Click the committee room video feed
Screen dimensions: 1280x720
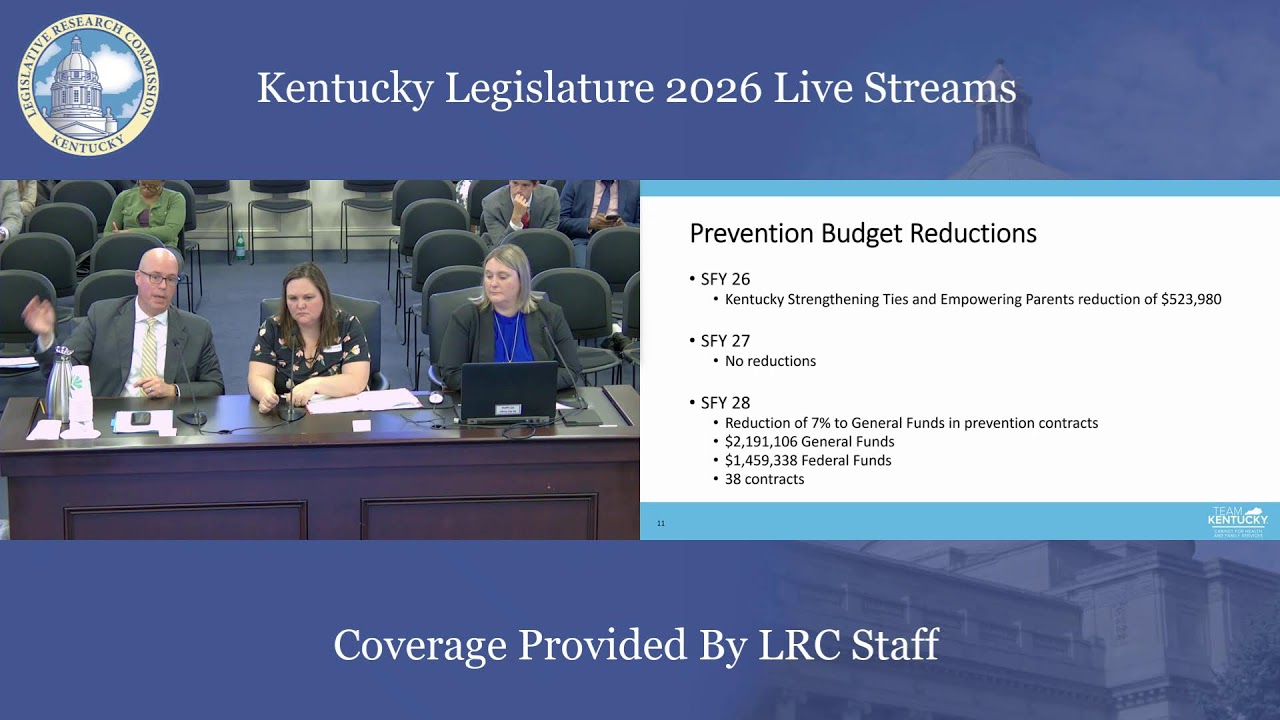click(x=320, y=360)
